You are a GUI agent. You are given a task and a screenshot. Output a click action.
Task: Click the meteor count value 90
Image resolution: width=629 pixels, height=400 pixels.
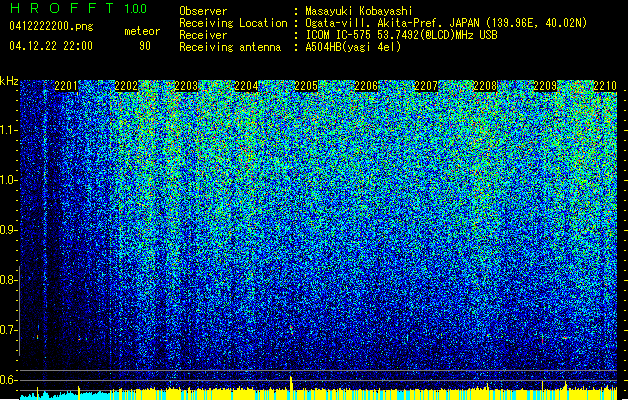145,46
